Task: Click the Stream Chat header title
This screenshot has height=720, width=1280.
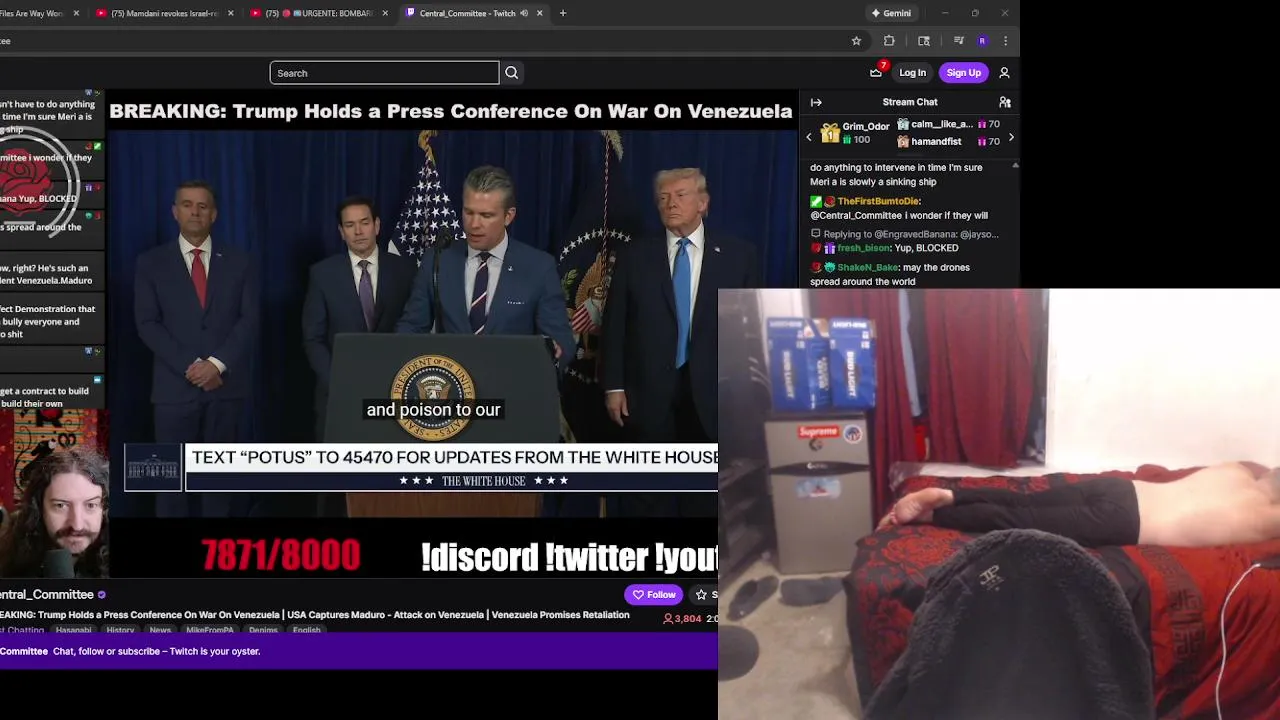Action: coord(910,102)
